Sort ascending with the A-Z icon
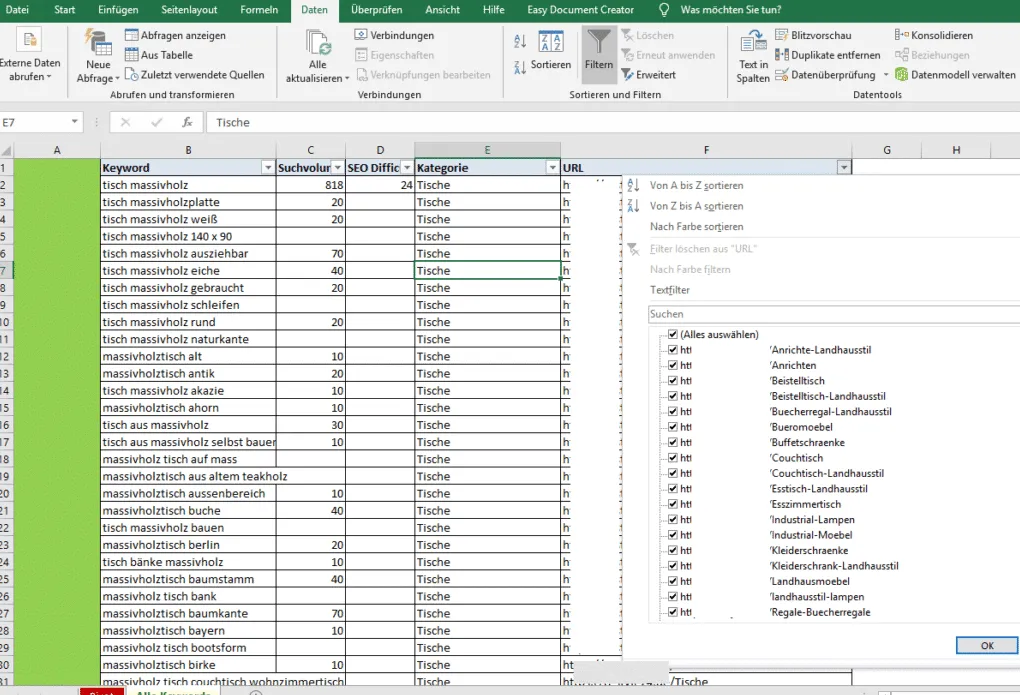Viewport: 1020px width, 695px height. [x=520, y=41]
